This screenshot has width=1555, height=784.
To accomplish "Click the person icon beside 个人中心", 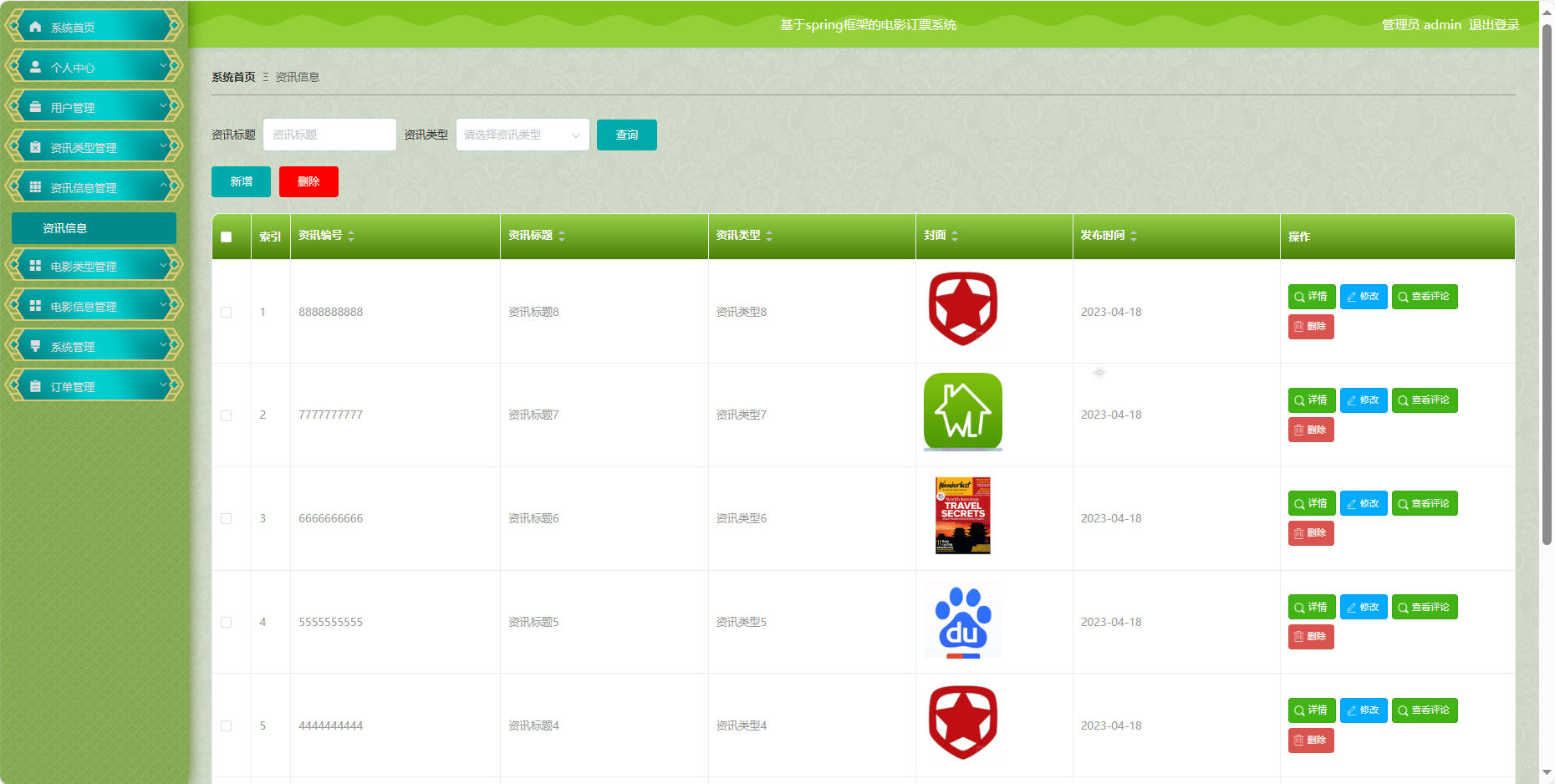I will [x=35, y=67].
